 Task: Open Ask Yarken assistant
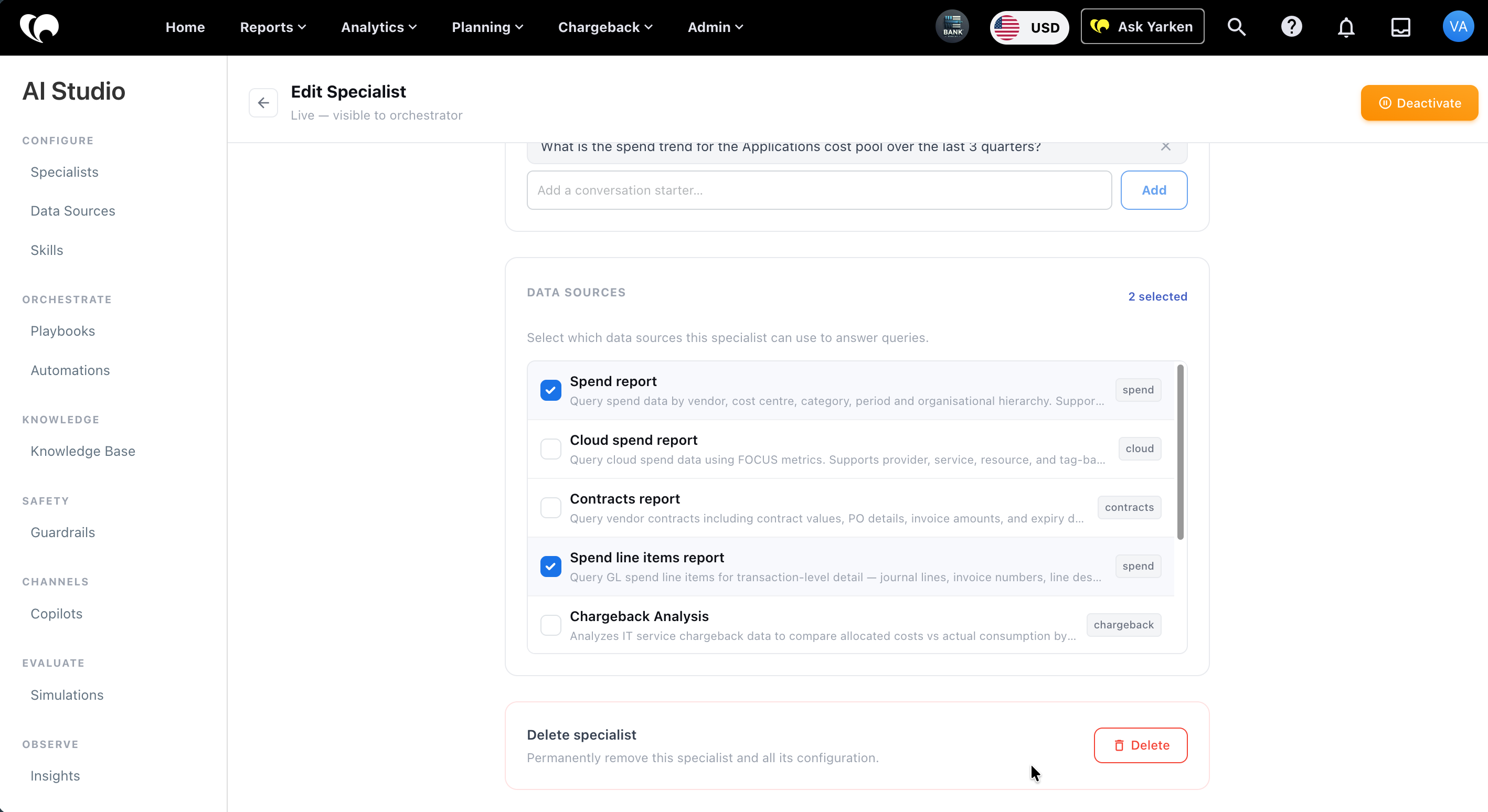[1142, 27]
